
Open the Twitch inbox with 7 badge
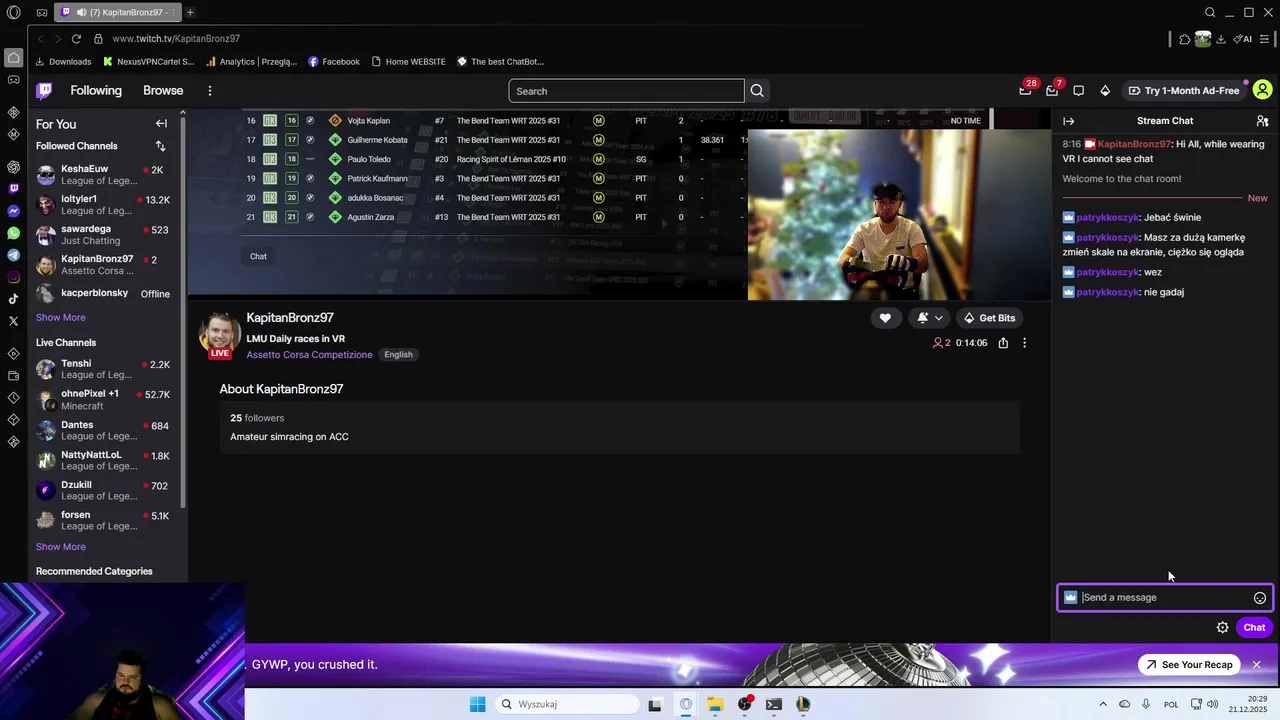[x=1052, y=91]
